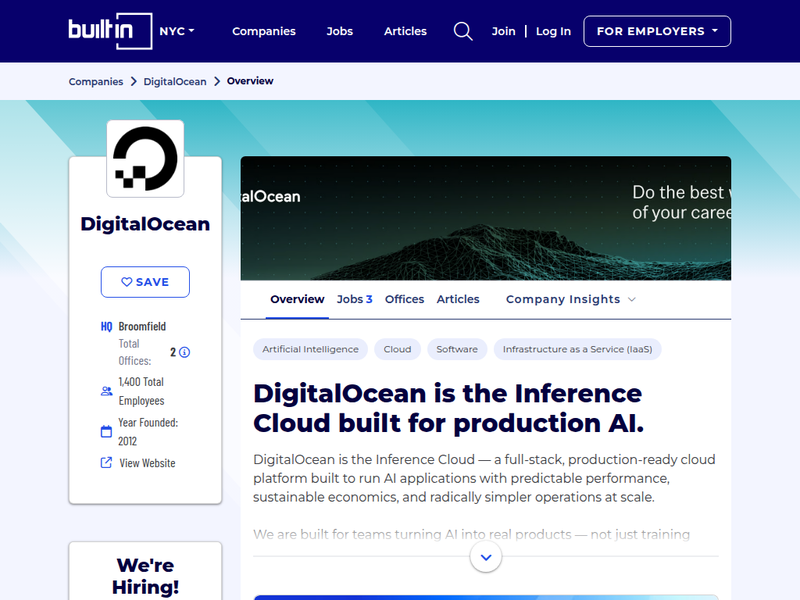
Task: Click the Companies breadcrumb link
Action: 96,82
